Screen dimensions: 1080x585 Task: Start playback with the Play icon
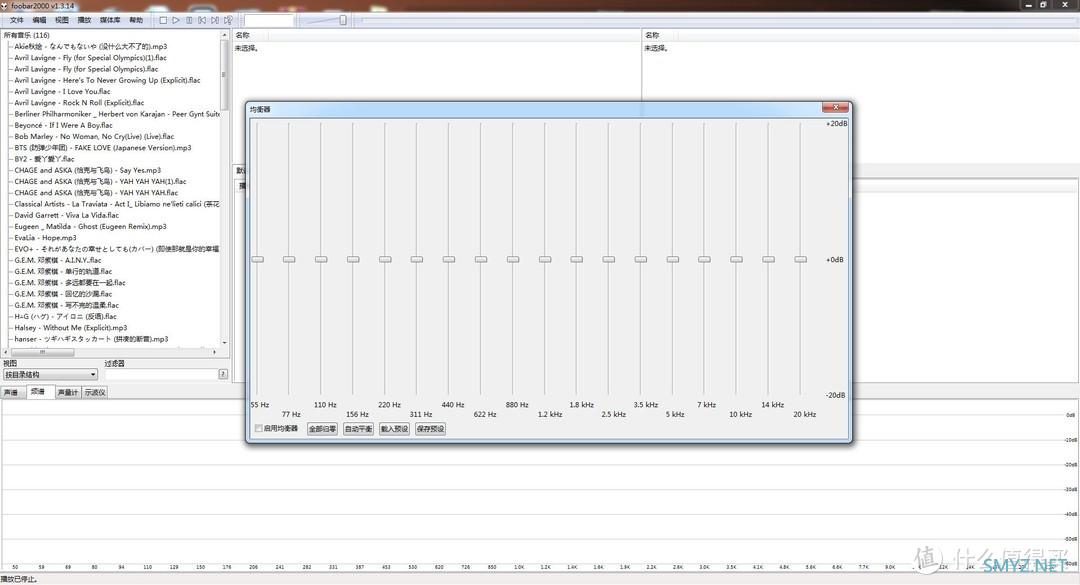[x=176, y=20]
